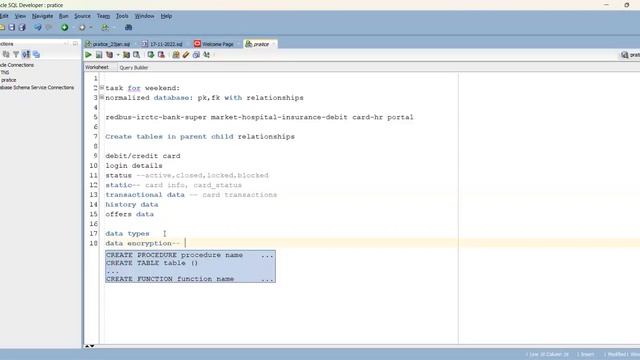Click 'history data' on line 14
Screen dimensions: 640x360
tap(132, 204)
